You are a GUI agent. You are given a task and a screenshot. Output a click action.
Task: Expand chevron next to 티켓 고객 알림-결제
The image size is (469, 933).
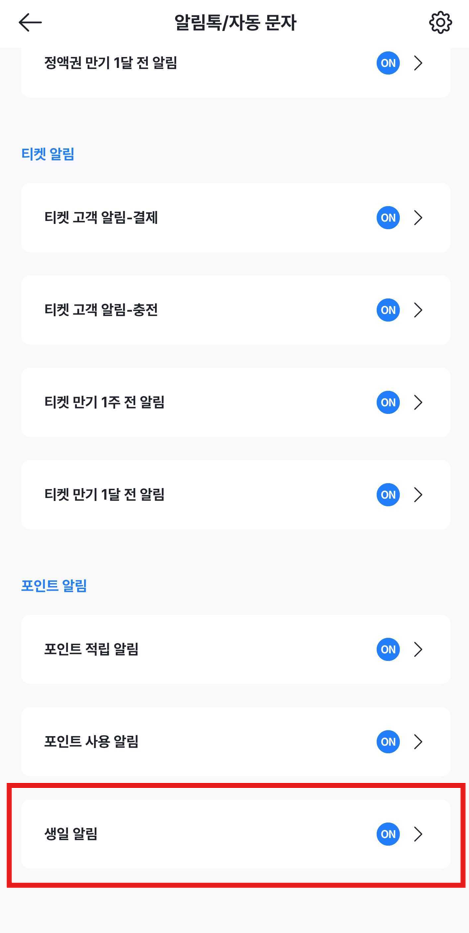click(418, 218)
